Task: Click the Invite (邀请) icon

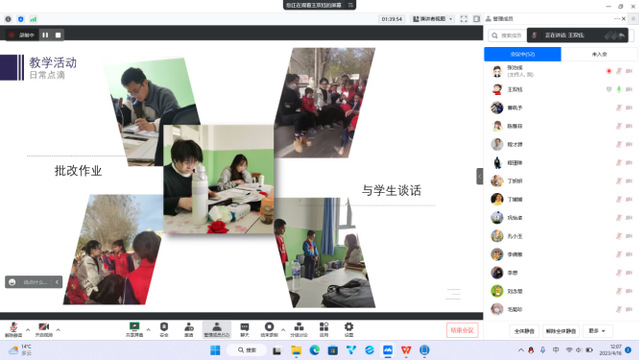Action: pyautogui.click(x=189, y=329)
